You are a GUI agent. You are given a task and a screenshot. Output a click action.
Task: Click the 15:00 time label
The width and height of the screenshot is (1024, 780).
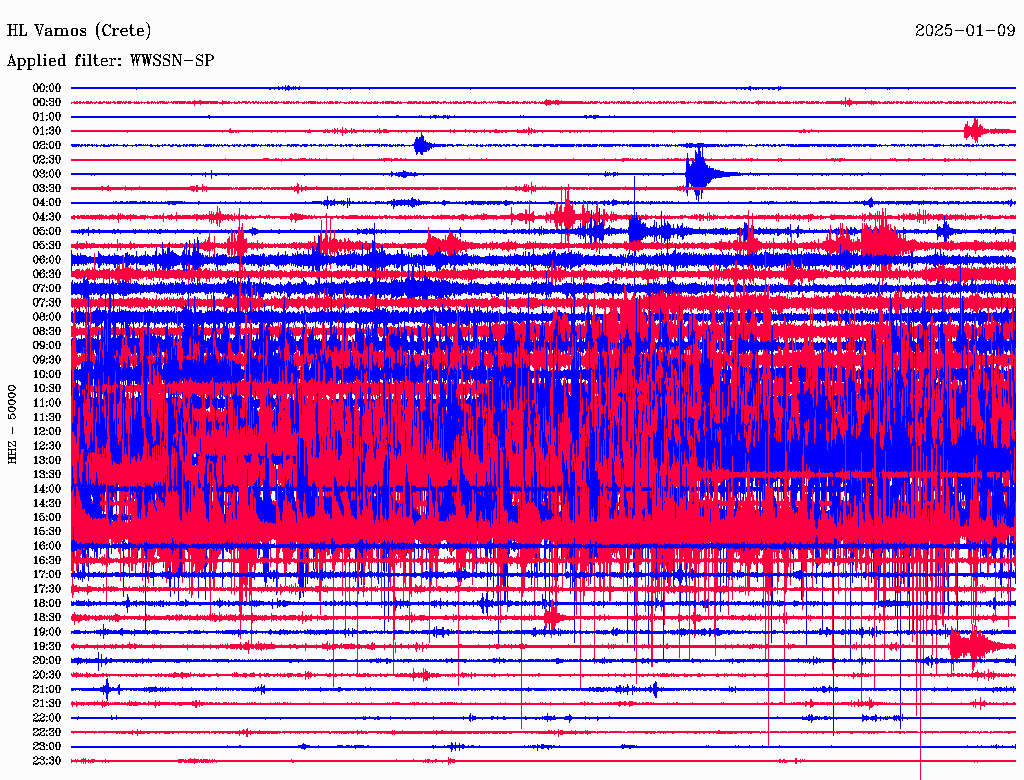coord(47,518)
